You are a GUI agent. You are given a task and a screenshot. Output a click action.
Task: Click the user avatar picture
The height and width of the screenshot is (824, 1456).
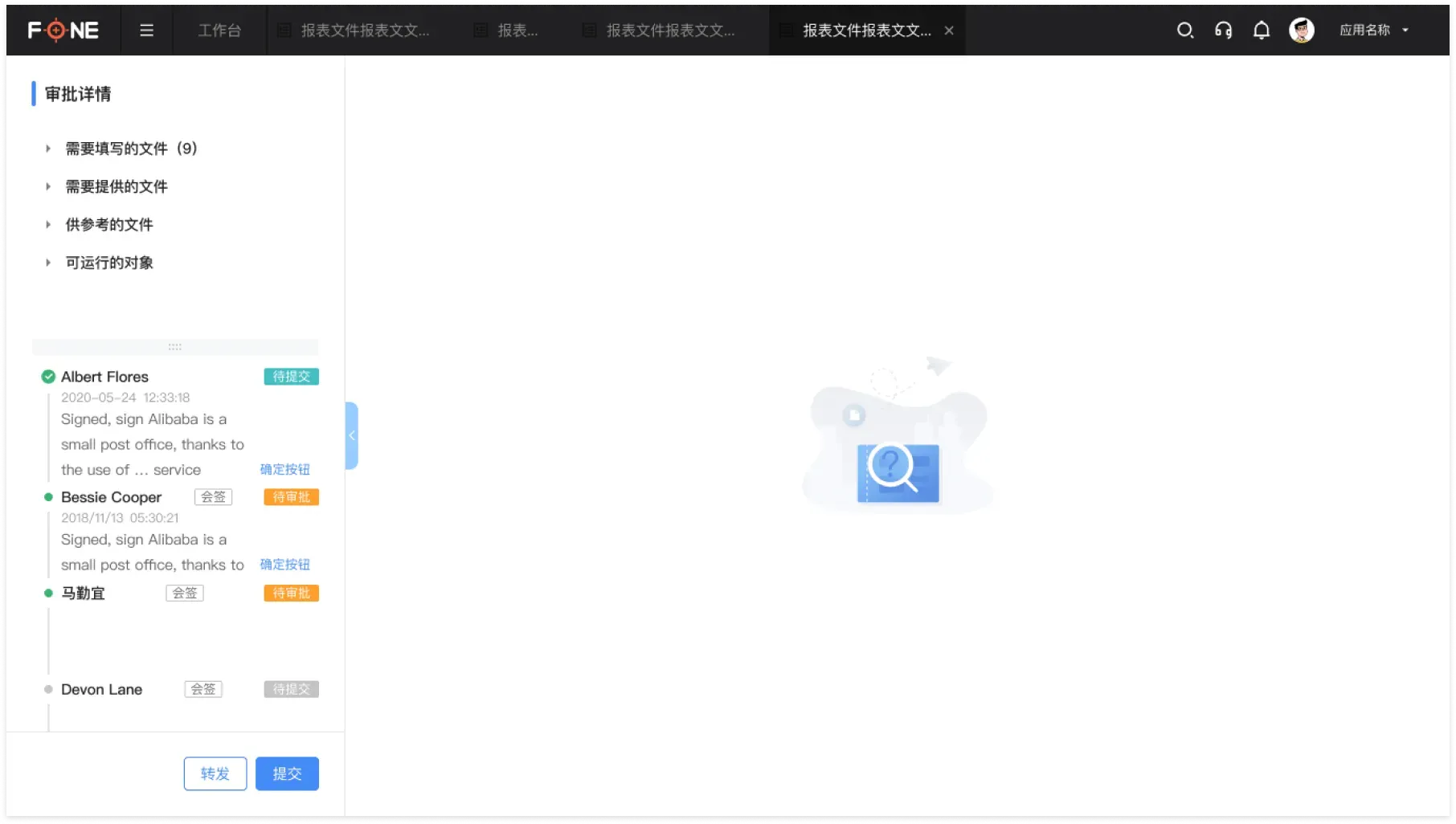[x=1301, y=31]
